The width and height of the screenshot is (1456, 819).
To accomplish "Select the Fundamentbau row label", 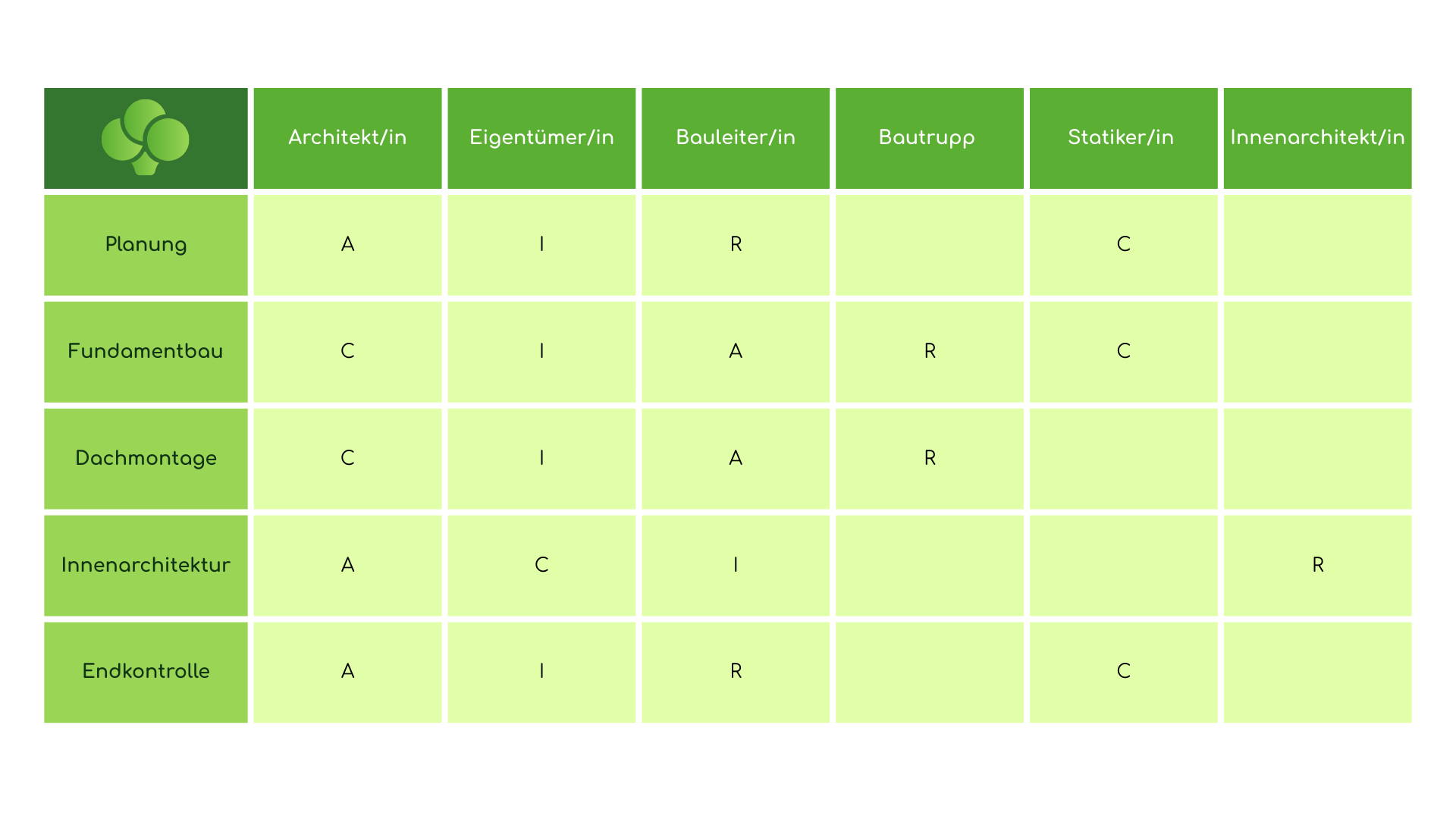I will tap(146, 351).
